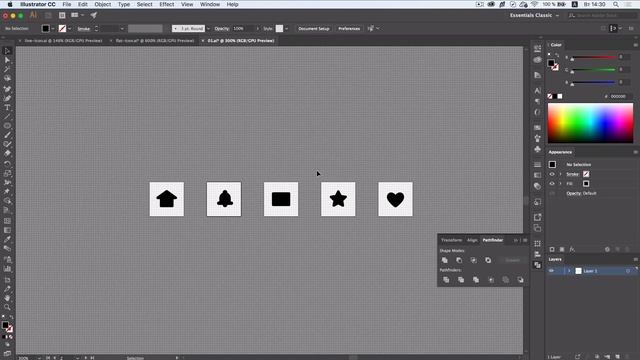The height and width of the screenshot is (360, 640).
Task: Activate the Type tool
Action: click(x=7, y=108)
